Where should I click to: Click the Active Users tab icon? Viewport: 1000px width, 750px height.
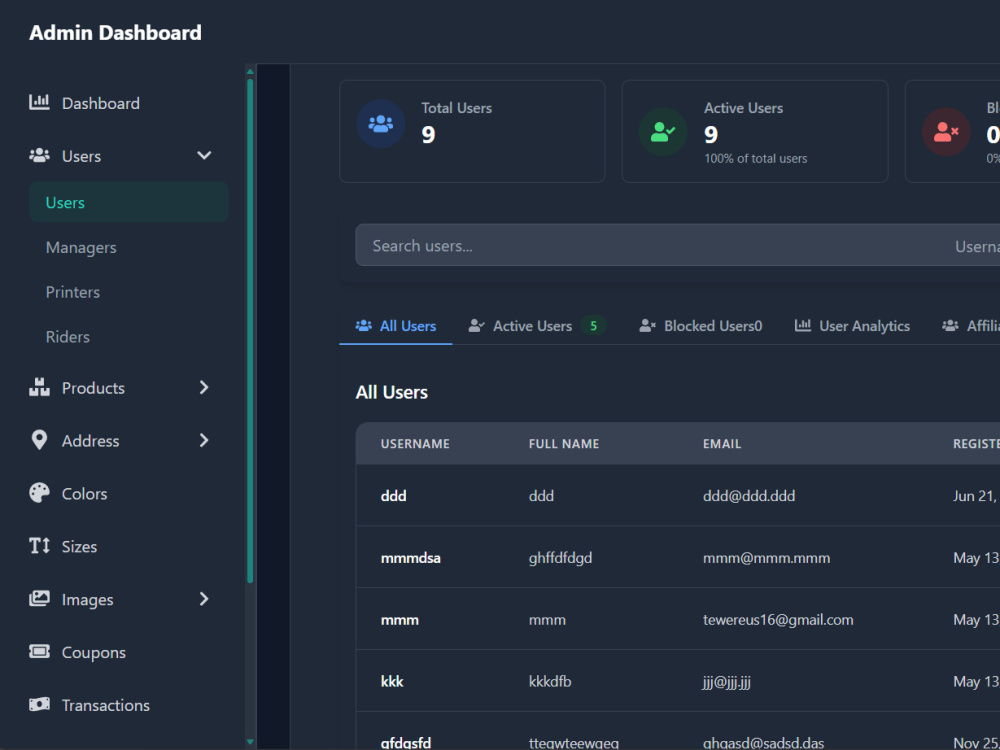click(x=476, y=326)
